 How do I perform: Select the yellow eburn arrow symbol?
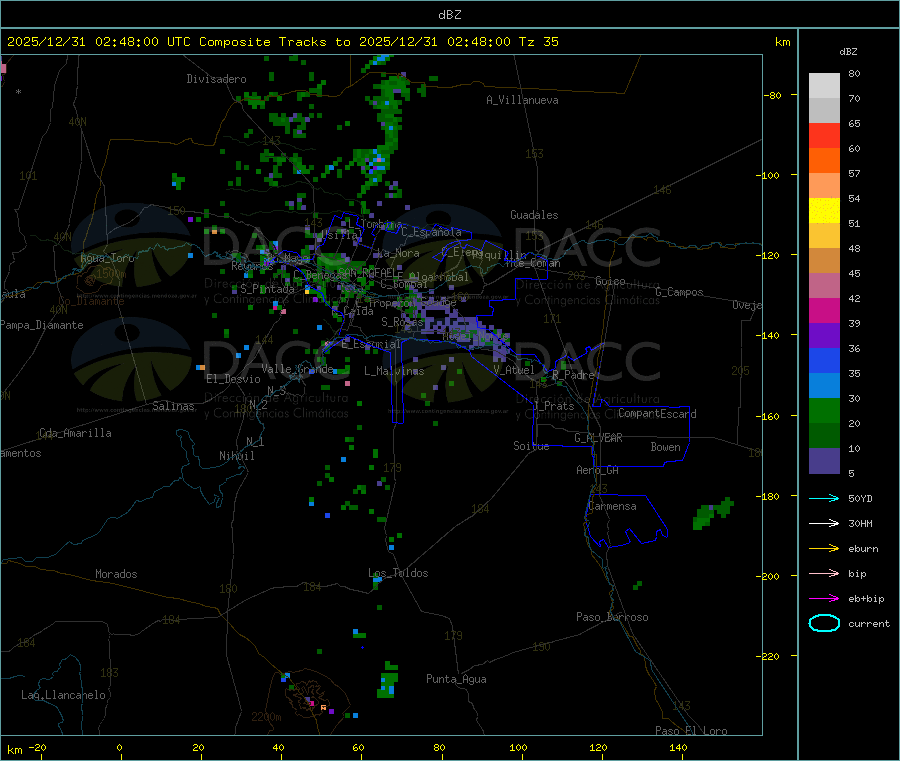[824, 549]
